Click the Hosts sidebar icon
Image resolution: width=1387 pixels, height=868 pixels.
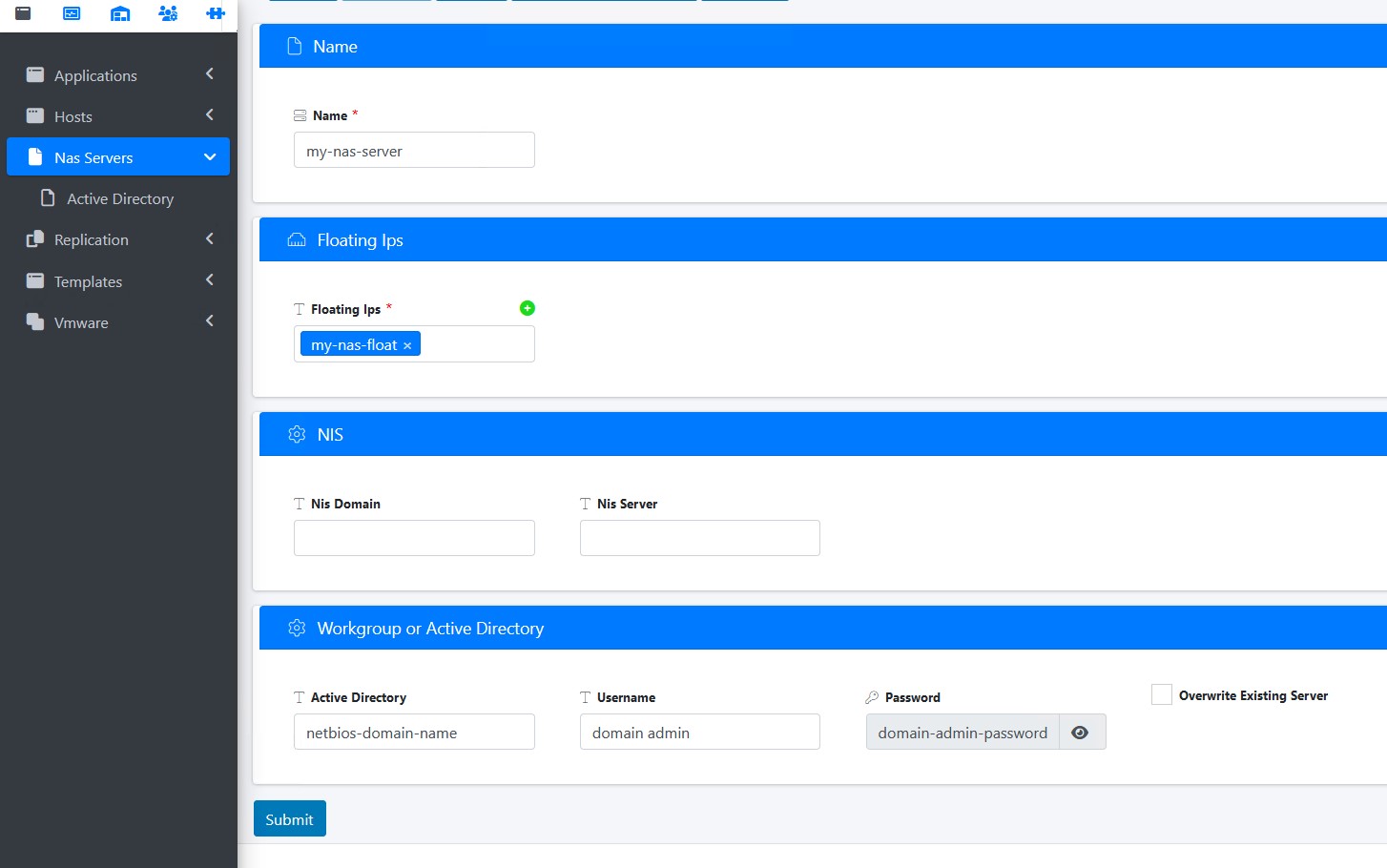pos(35,115)
